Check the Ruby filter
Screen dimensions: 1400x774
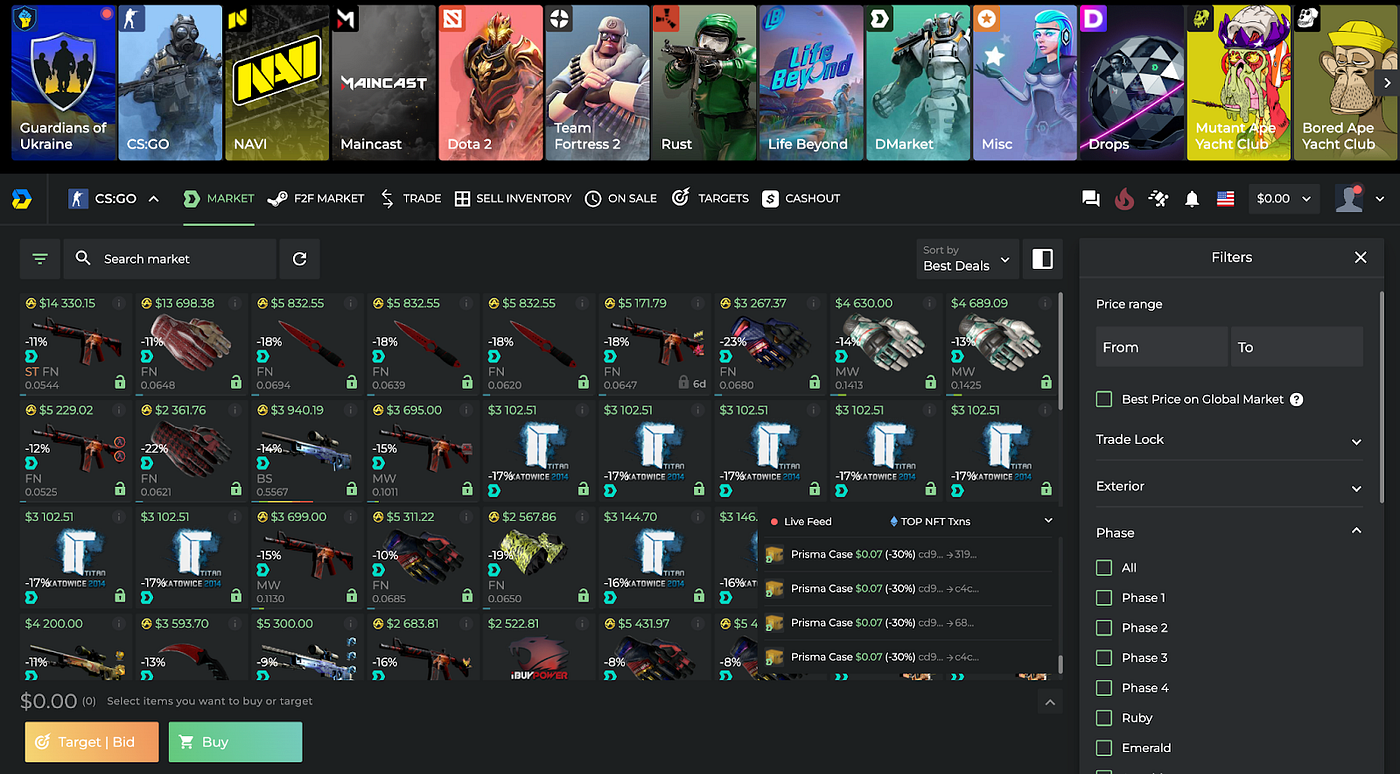[1104, 717]
